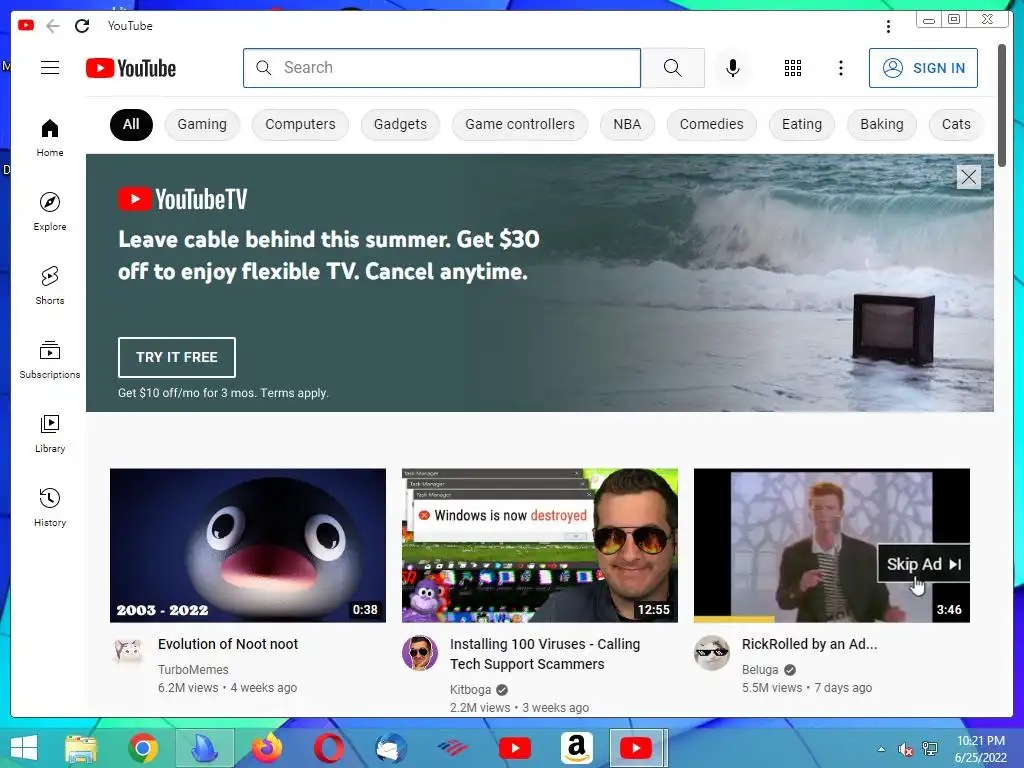The width and height of the screenshot is (1024, 768).
Task: Open Kitboga channel name link
Action: 470,690
